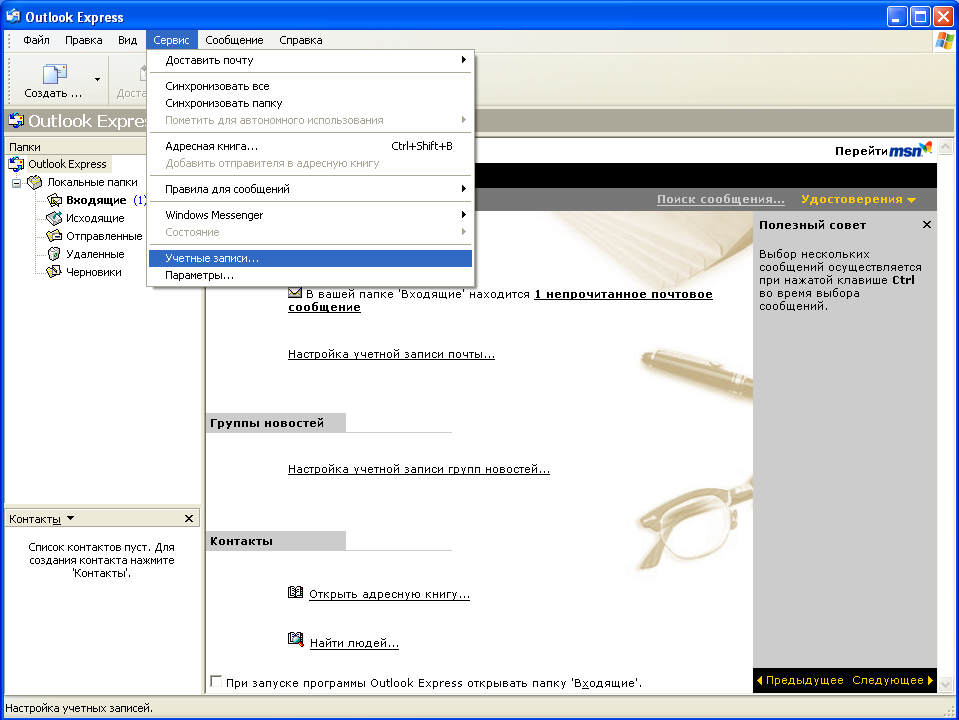Enable opening Входящие at startup checkbox
The image size is (959, 720).
click(216, 681)
